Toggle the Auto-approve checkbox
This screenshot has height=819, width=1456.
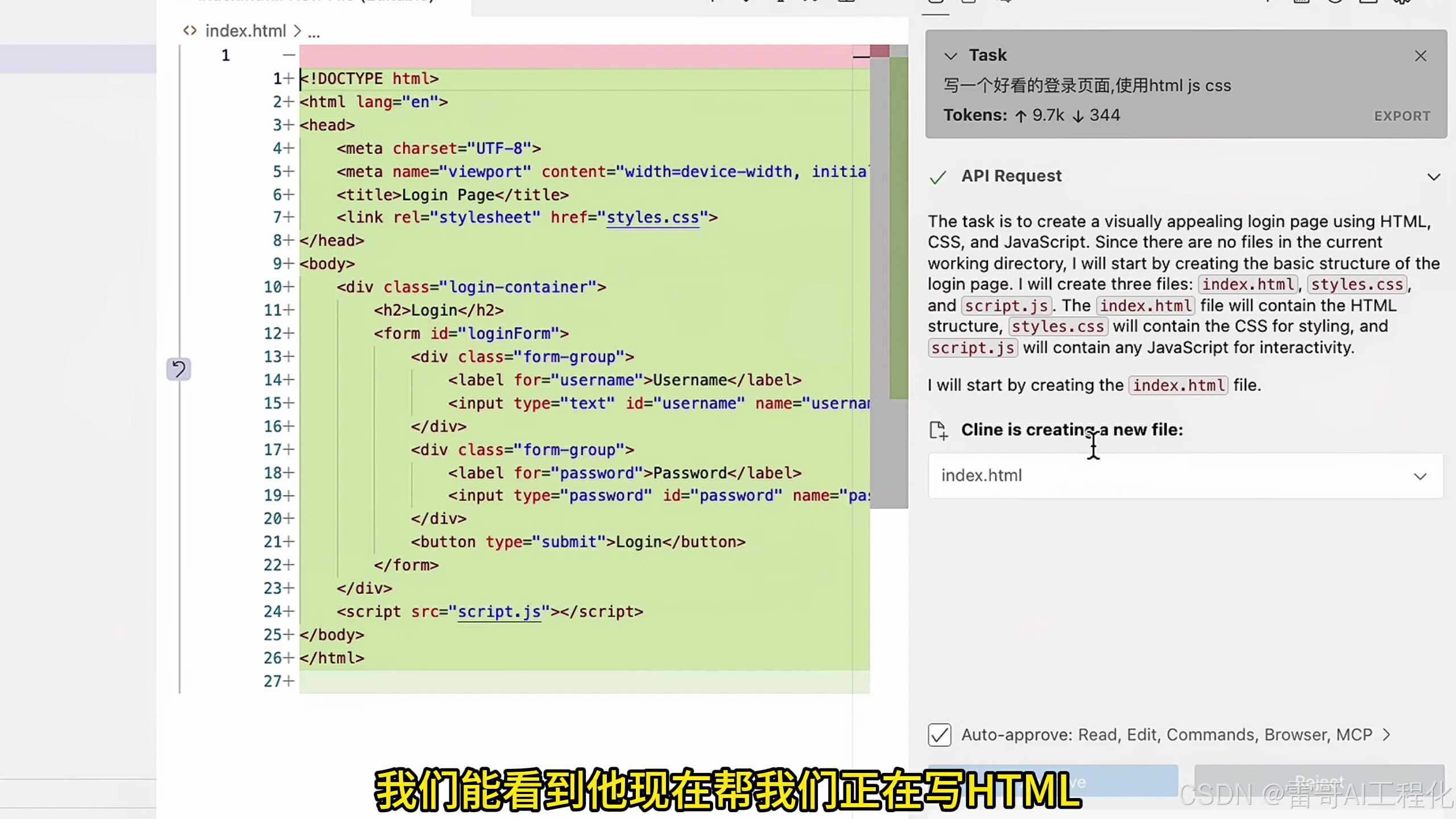click(939, 735)
